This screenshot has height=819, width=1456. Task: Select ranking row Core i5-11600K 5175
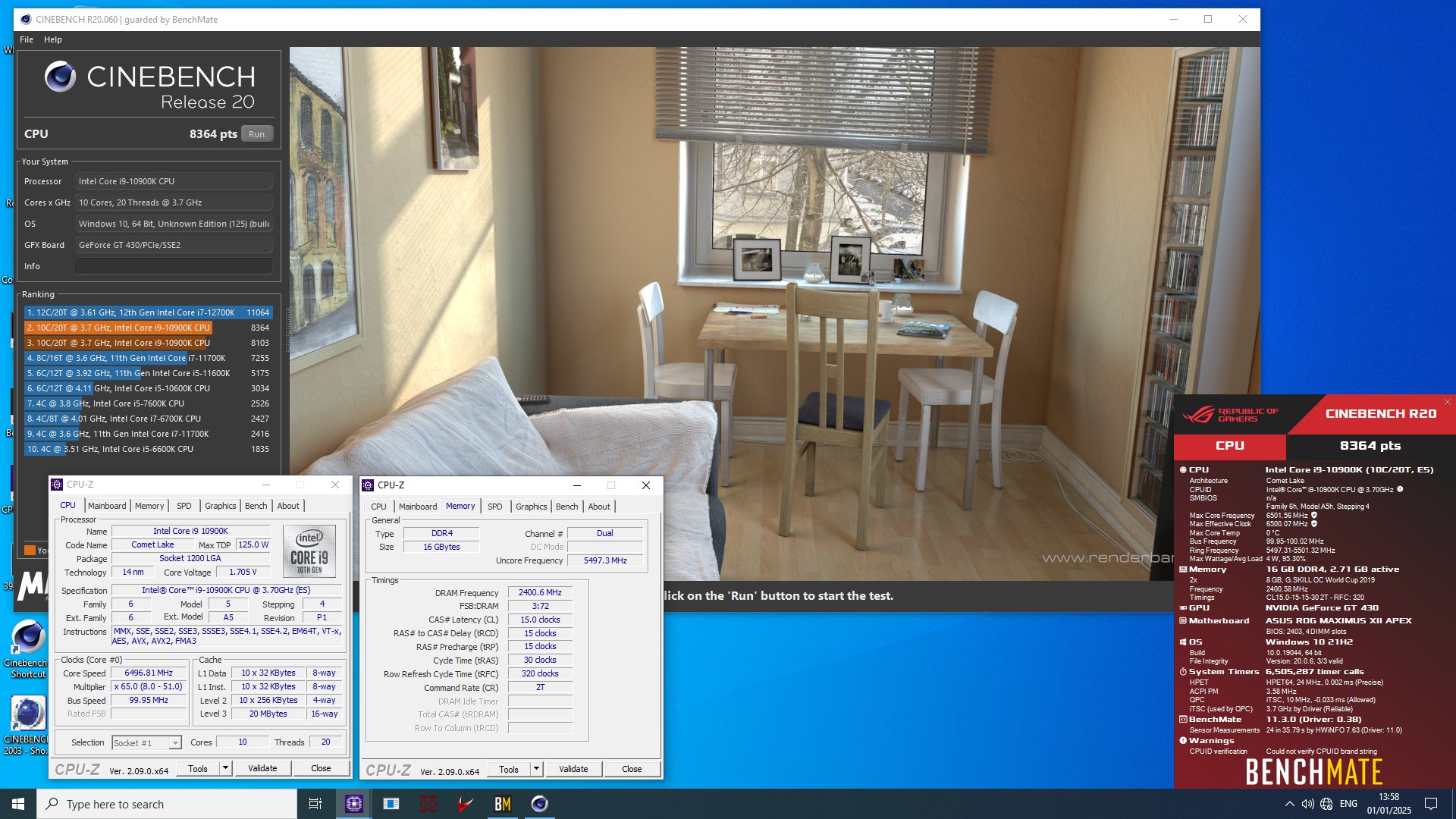(x=148, y=373)
